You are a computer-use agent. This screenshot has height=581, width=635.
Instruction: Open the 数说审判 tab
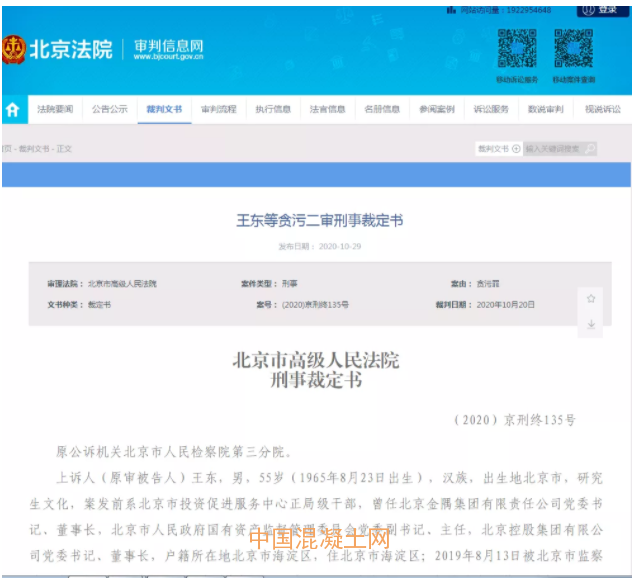click(x=546, y=109)
